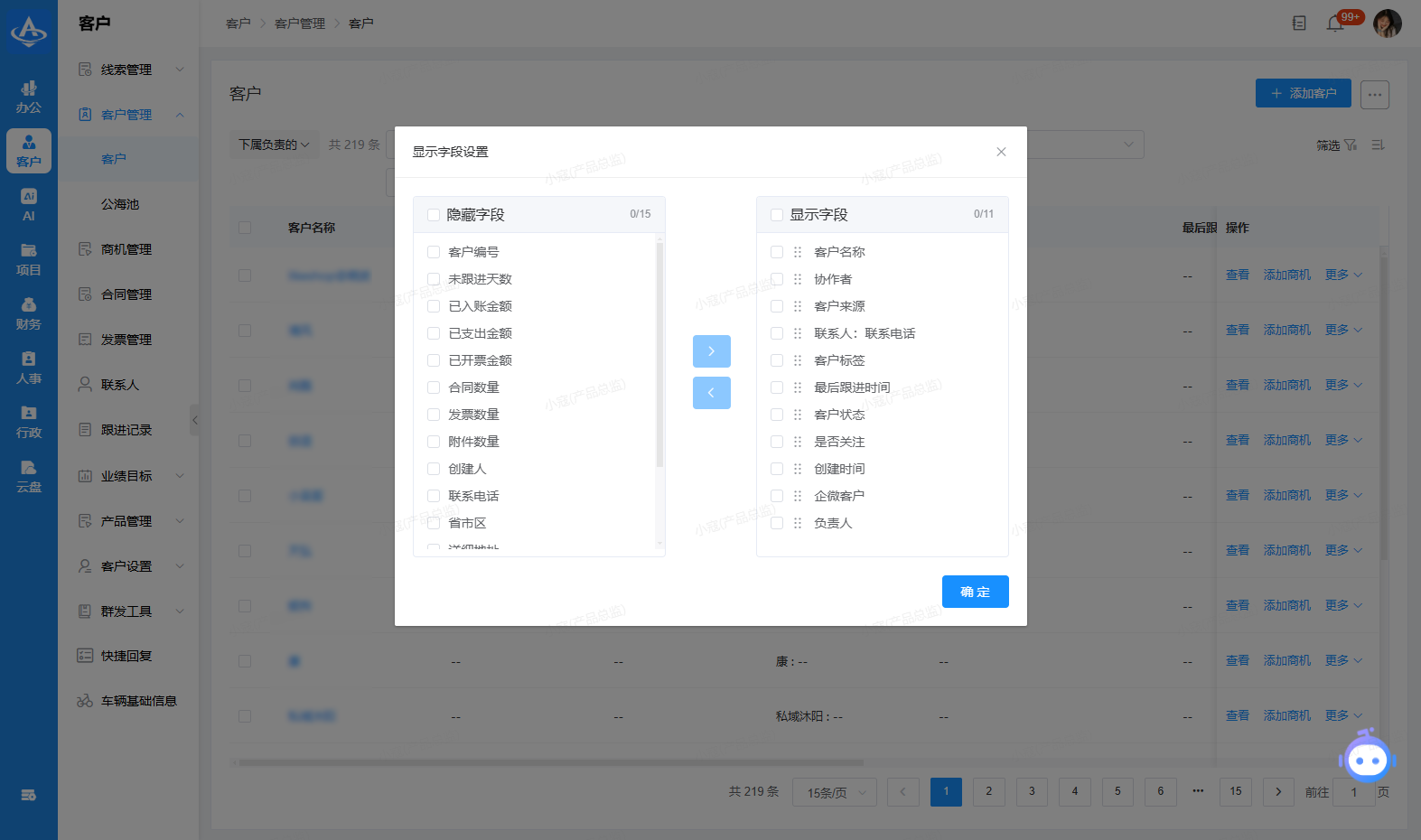
Task: Open 联系人 in the side menu
Action: pyautogui.click(x=120, y=385)
